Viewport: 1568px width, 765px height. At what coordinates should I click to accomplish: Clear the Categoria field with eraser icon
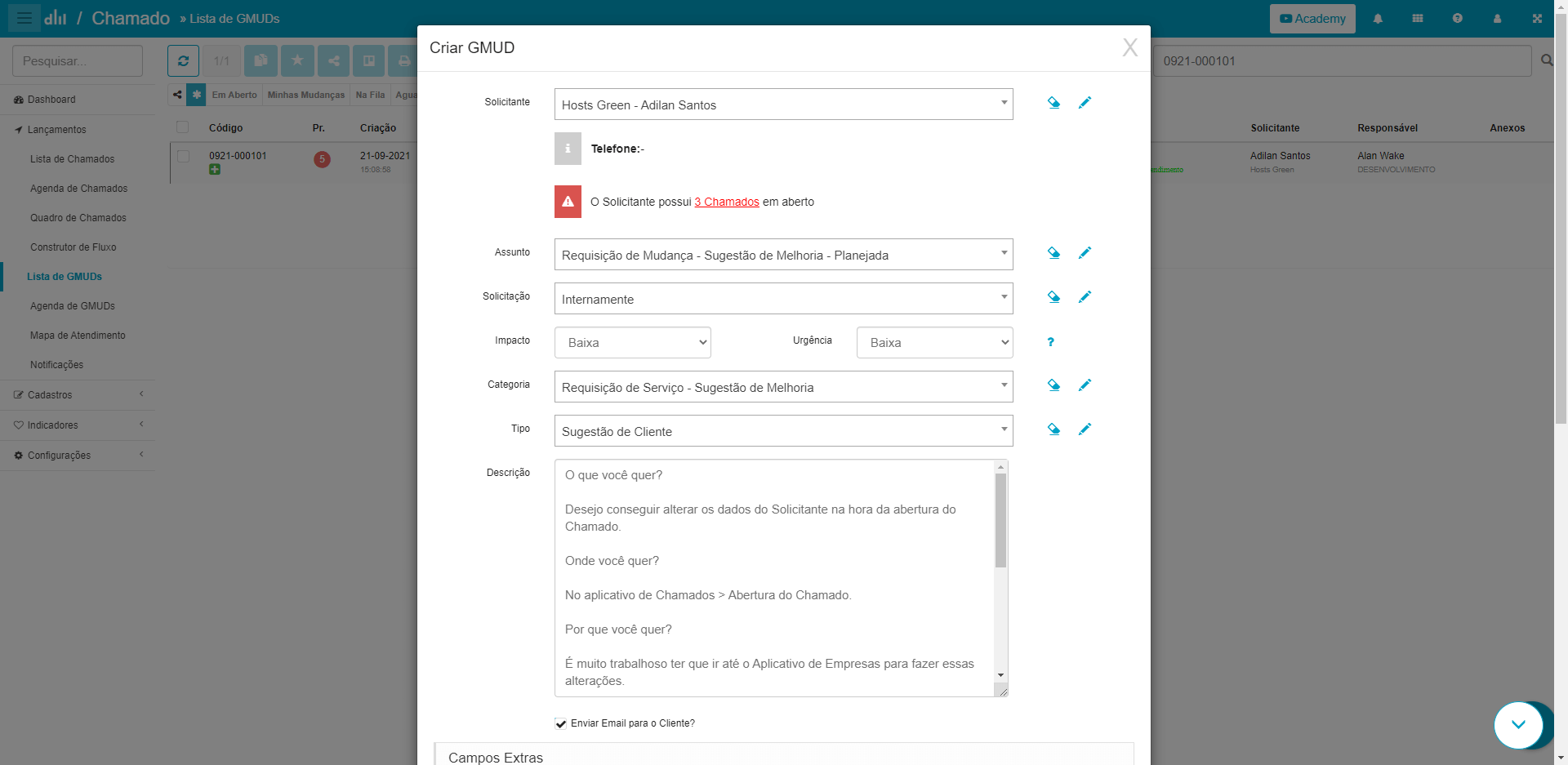point(1053,385)
